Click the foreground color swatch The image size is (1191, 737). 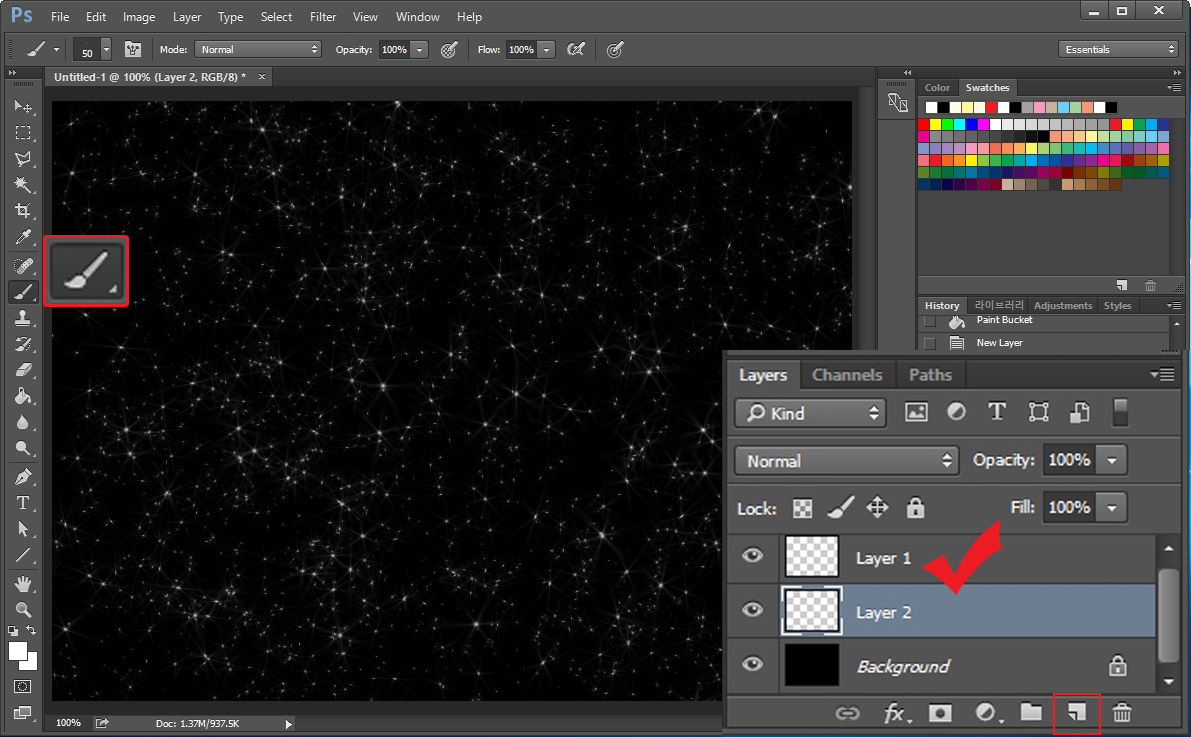[x=17, y=651]
